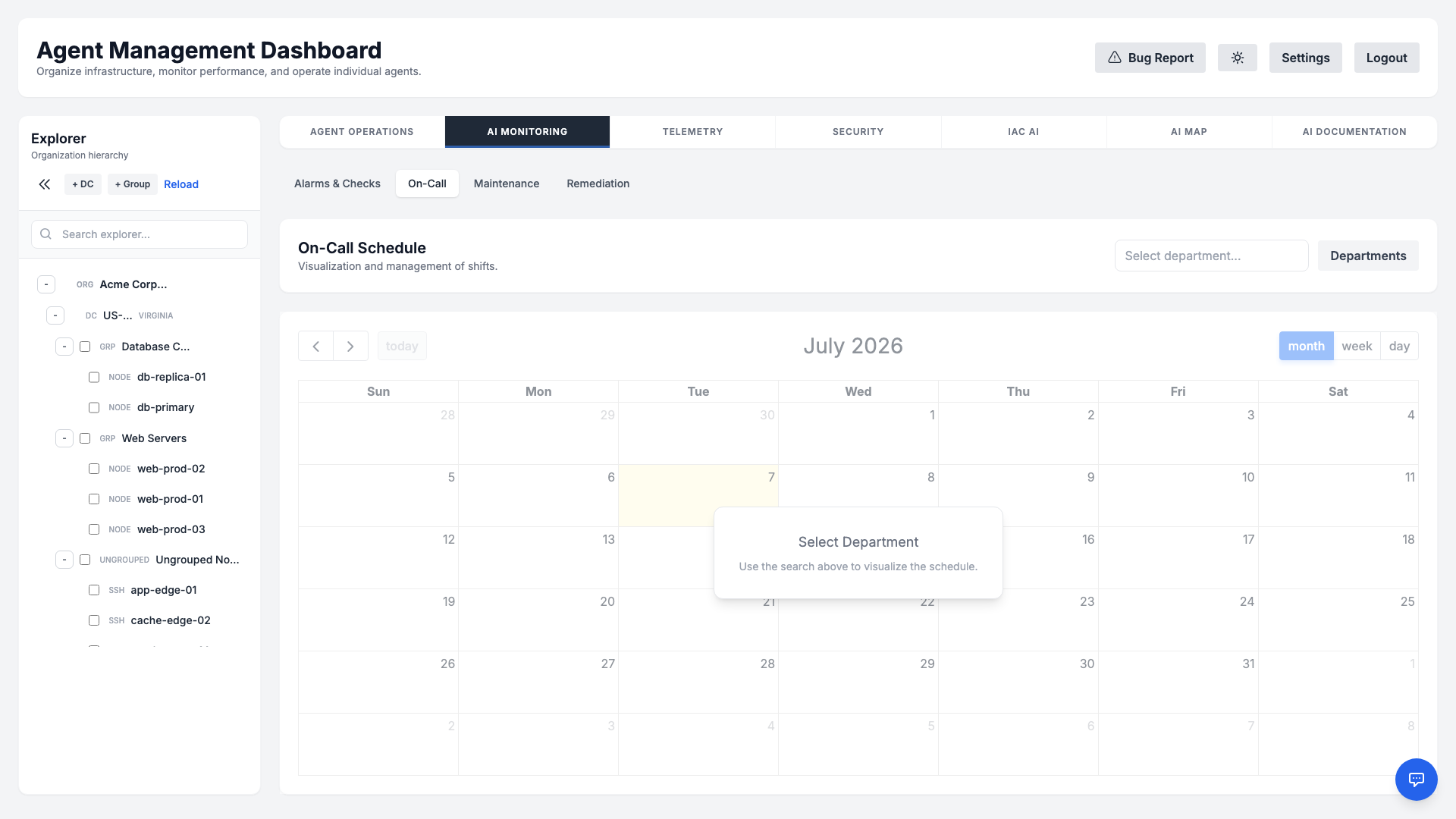Go to the previous month arrow
Screen dimensions: 1456x819
click(316, 346)
